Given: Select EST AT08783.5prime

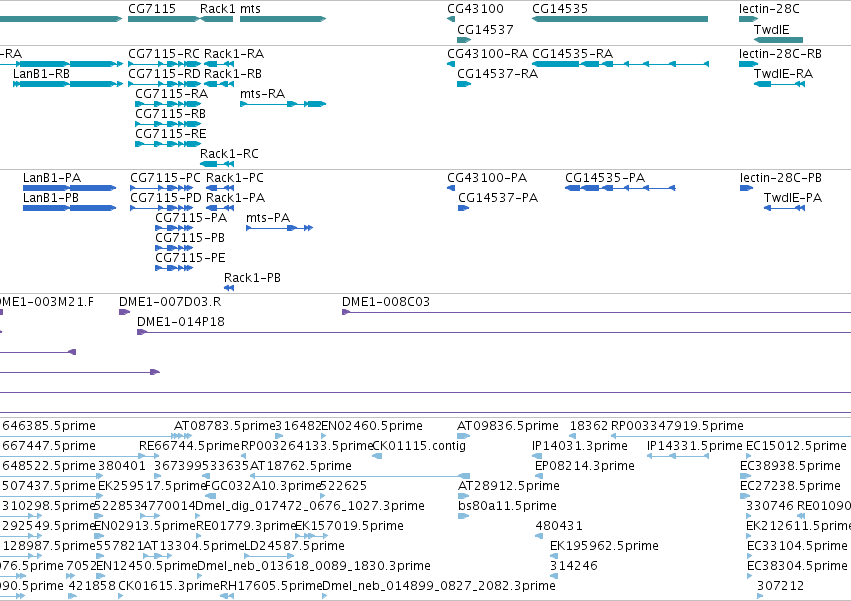Looking at the screenshot, I should pos(224,426).
